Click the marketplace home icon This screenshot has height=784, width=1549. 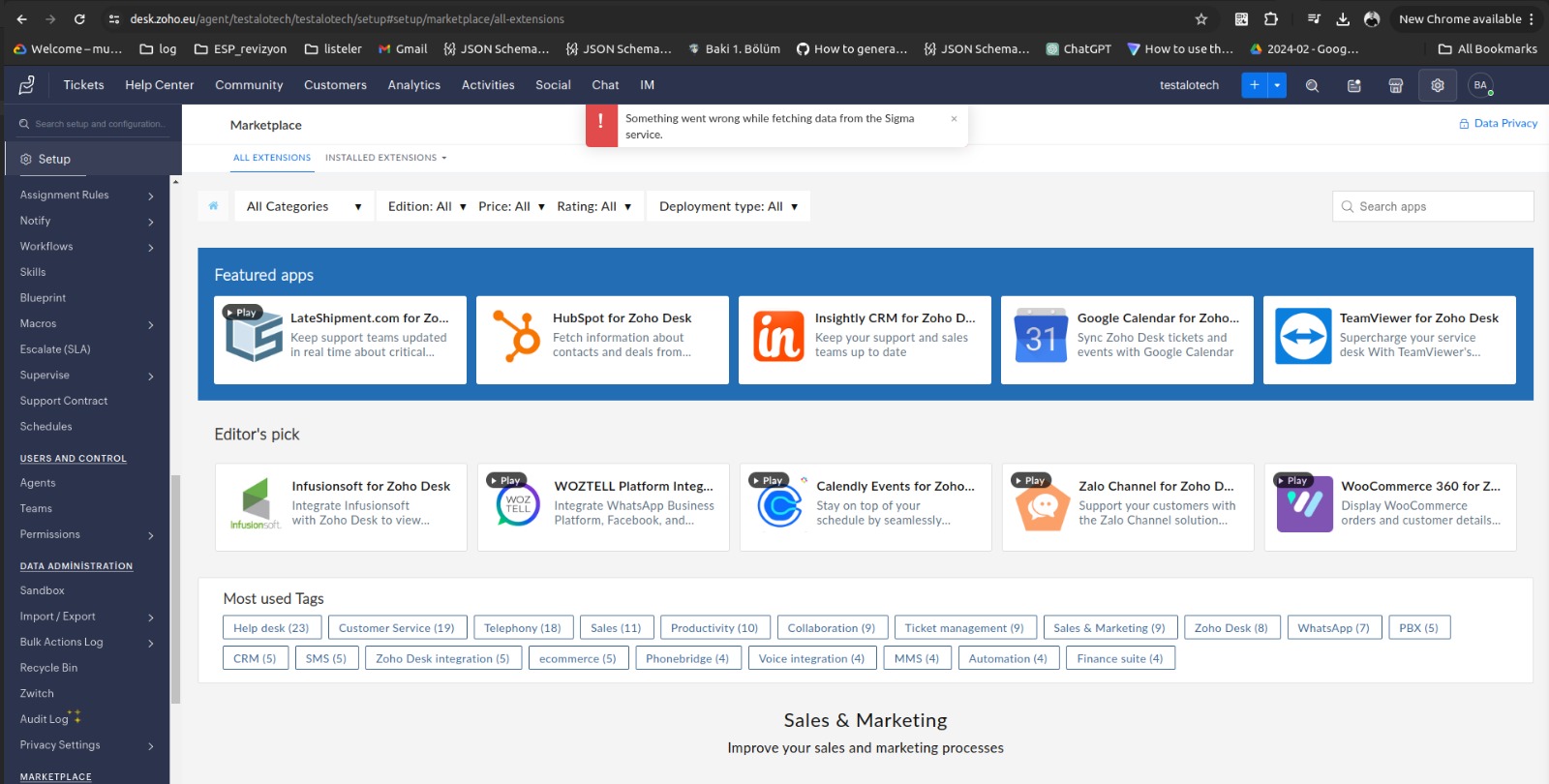213,205
